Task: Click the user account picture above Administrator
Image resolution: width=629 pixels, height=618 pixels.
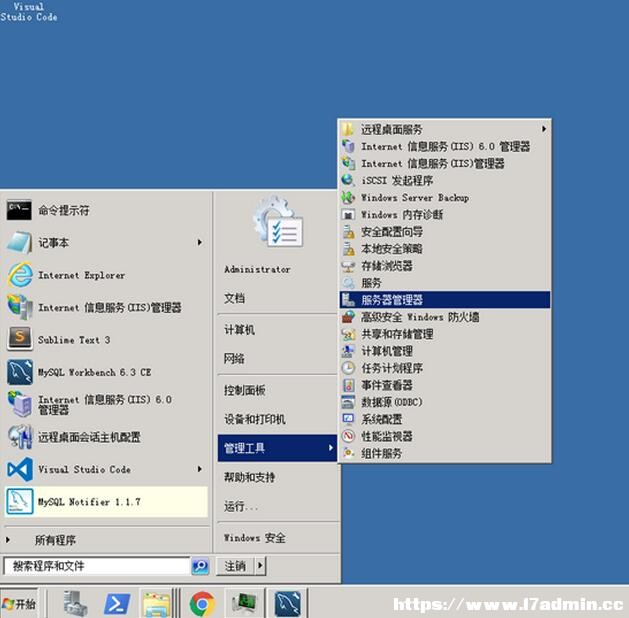Action: 278,221
